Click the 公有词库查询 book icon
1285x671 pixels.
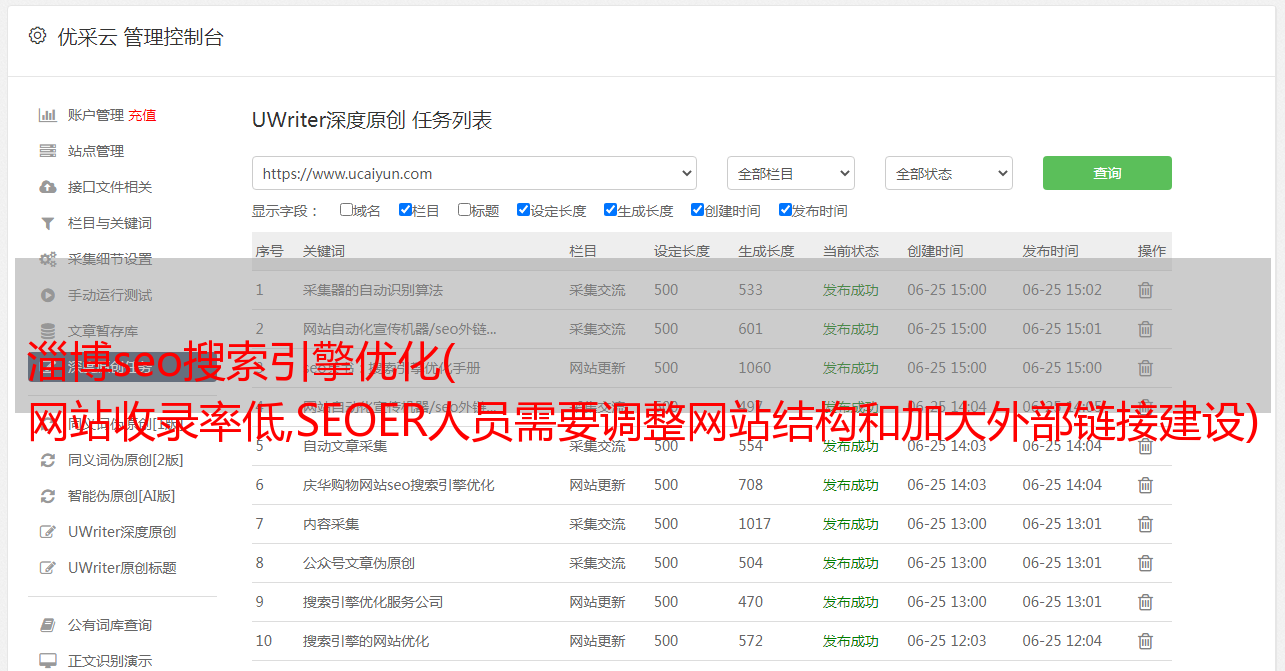47,625
